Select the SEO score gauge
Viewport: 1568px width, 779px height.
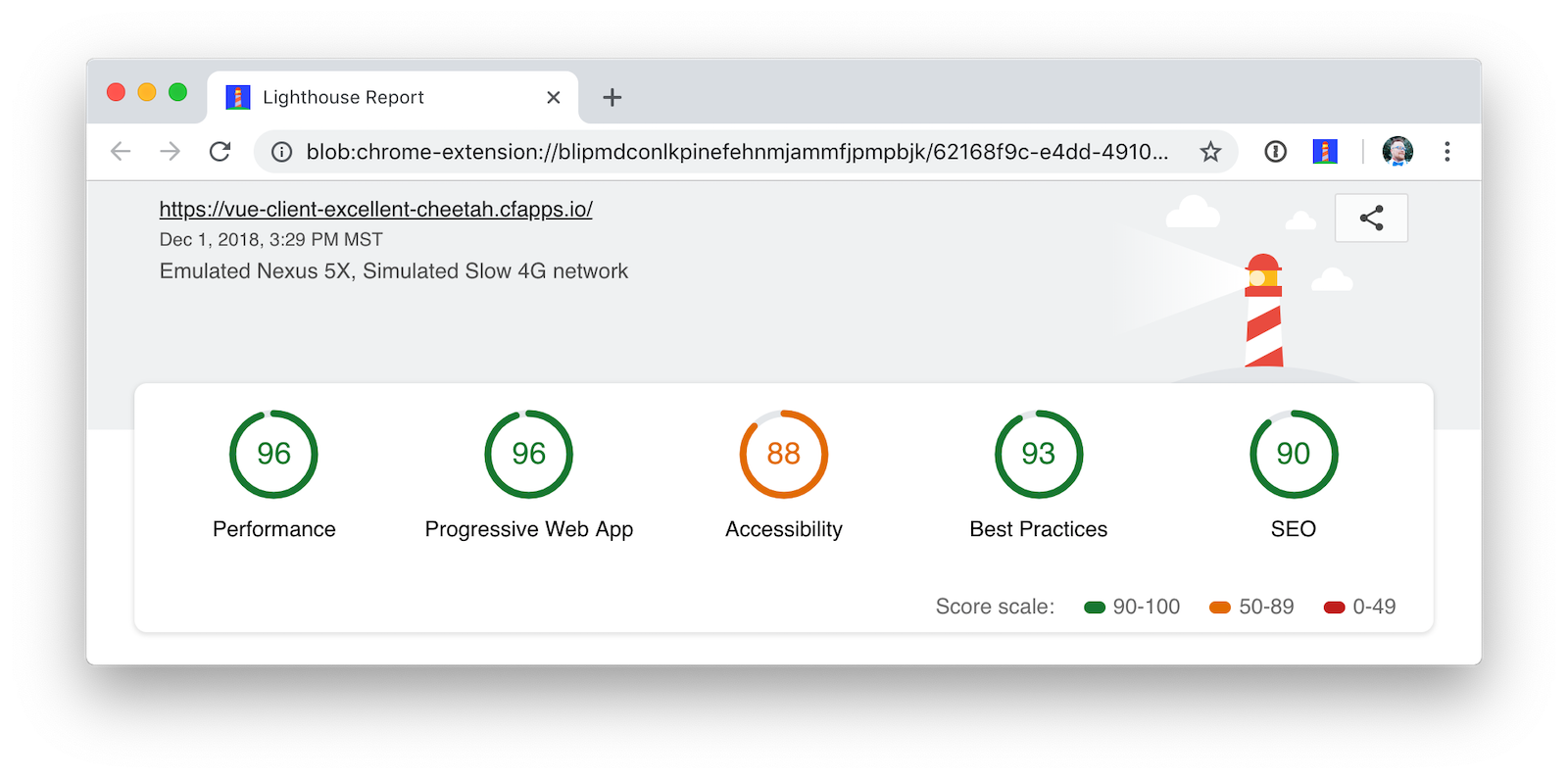1293,455
